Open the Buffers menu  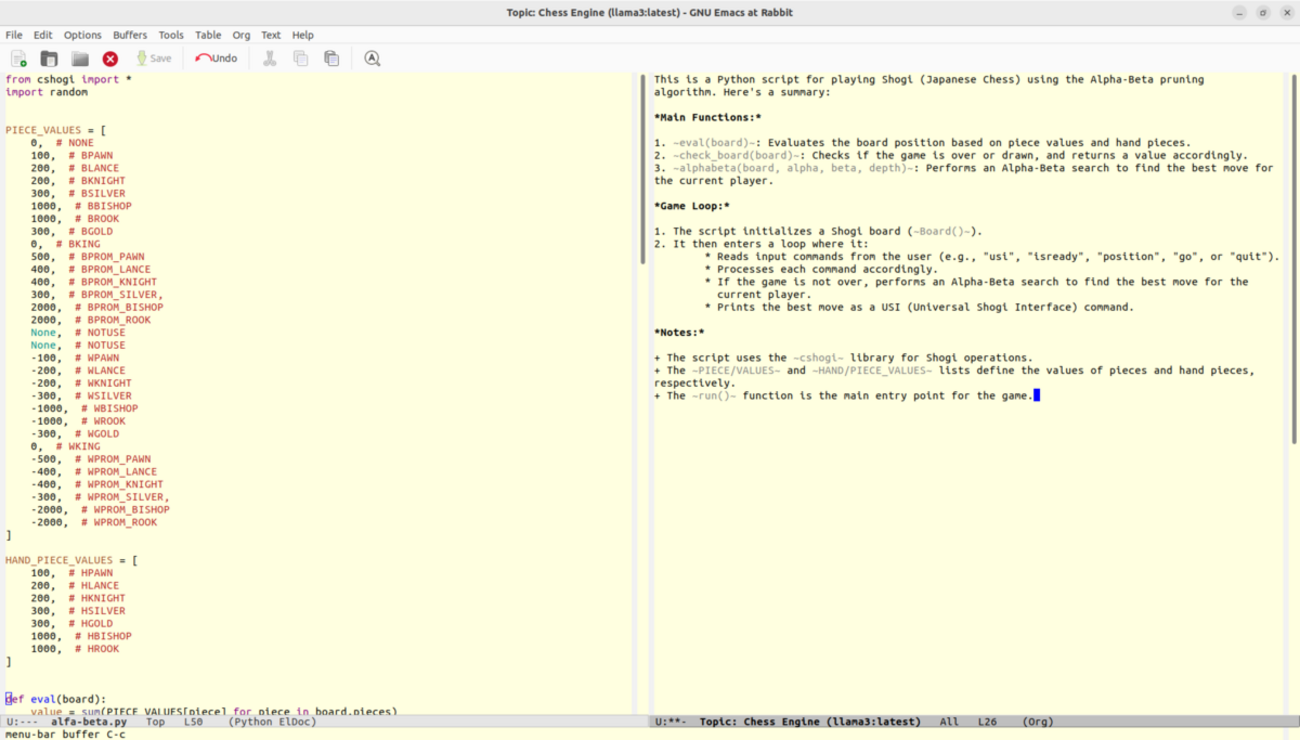130,35
